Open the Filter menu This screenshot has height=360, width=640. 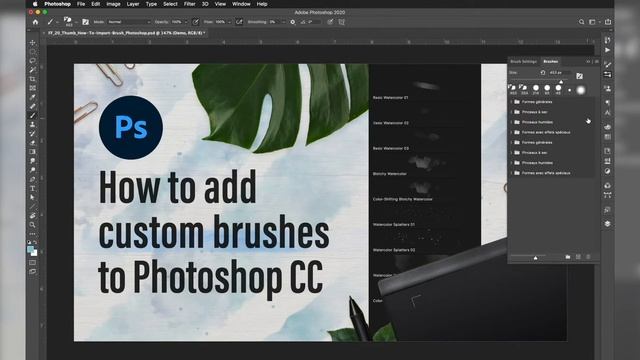[189, 4]
